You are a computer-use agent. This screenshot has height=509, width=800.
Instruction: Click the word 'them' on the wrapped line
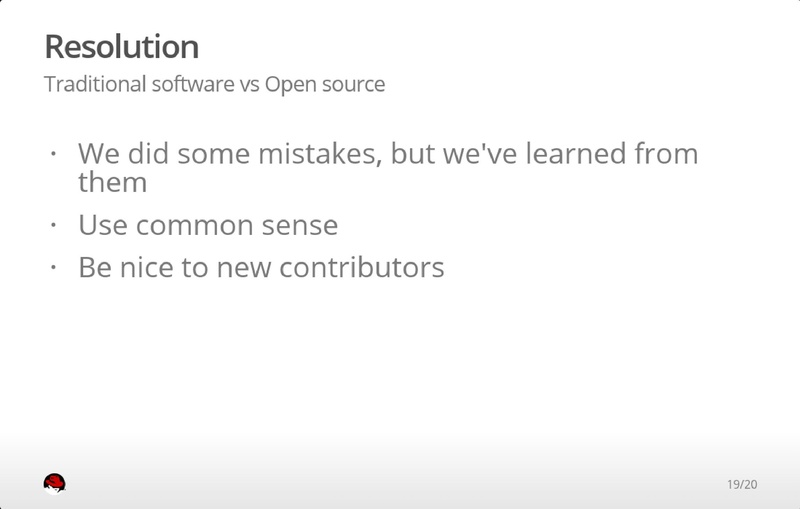point(112,183)
